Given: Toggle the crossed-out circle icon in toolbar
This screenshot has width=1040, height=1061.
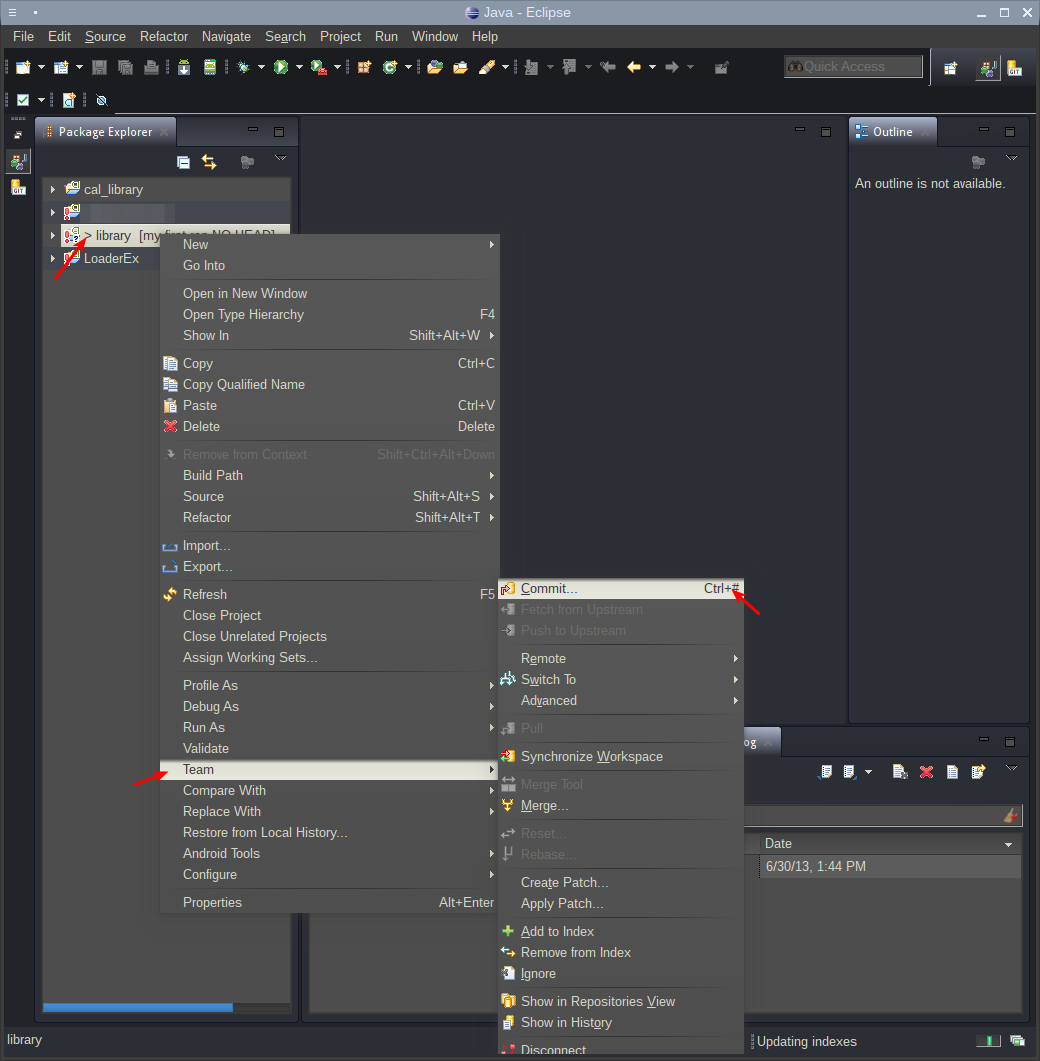Looking at the screenshot, I should point(101,99).
